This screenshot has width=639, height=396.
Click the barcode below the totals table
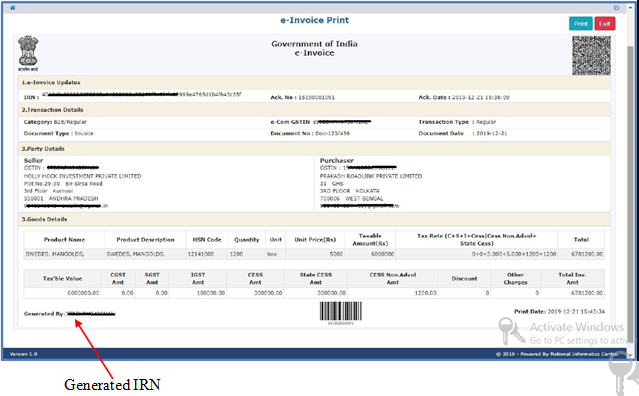point(341,311)
